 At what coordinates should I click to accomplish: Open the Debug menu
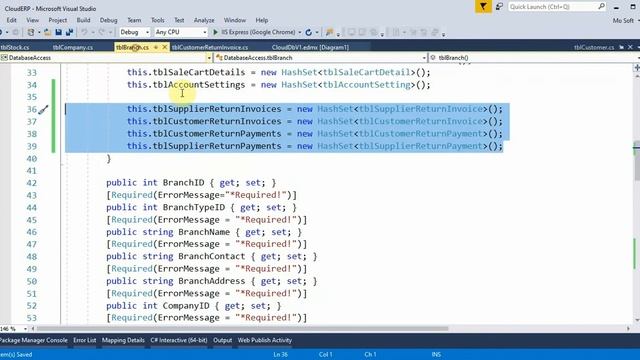(x=109, y=20)
